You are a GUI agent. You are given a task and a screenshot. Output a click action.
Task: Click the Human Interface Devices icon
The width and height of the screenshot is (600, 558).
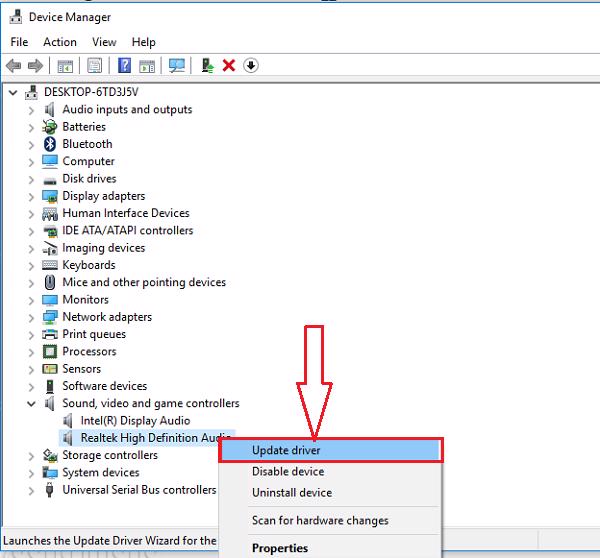(50, 213)
